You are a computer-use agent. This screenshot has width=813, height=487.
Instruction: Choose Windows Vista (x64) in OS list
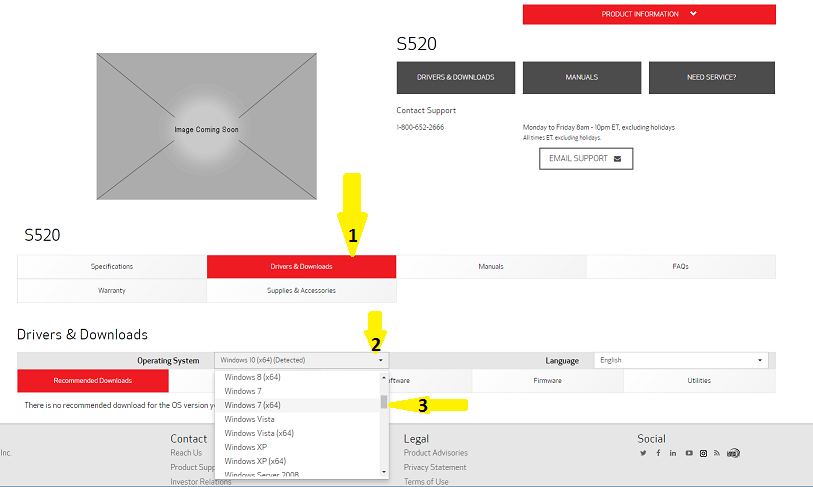pyautogui.click(x=258, y=433)
